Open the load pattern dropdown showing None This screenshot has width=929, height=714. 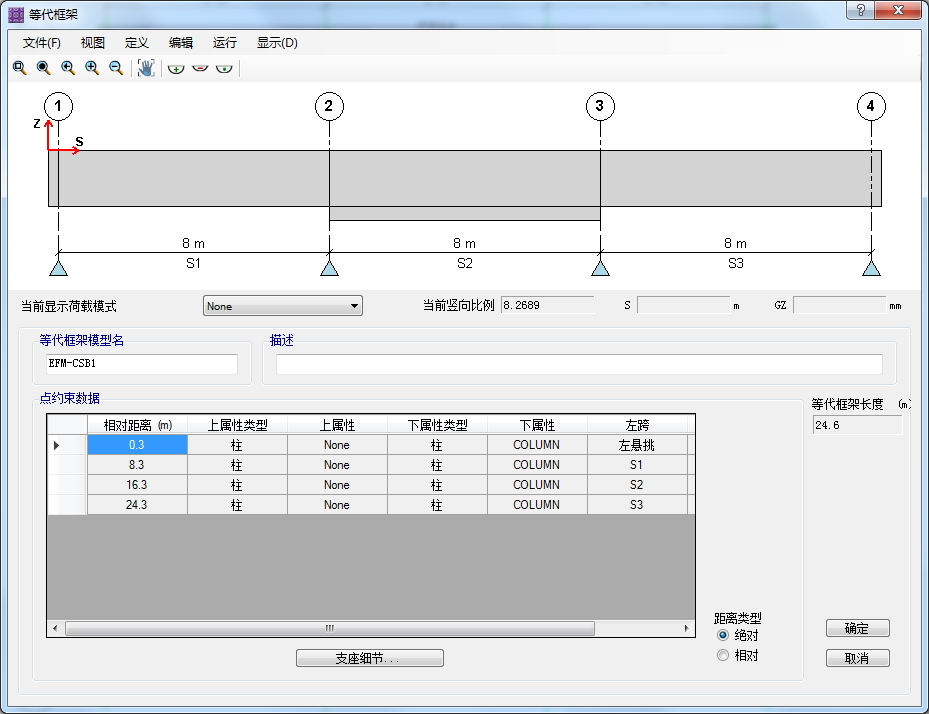click(x=283, y=306)
